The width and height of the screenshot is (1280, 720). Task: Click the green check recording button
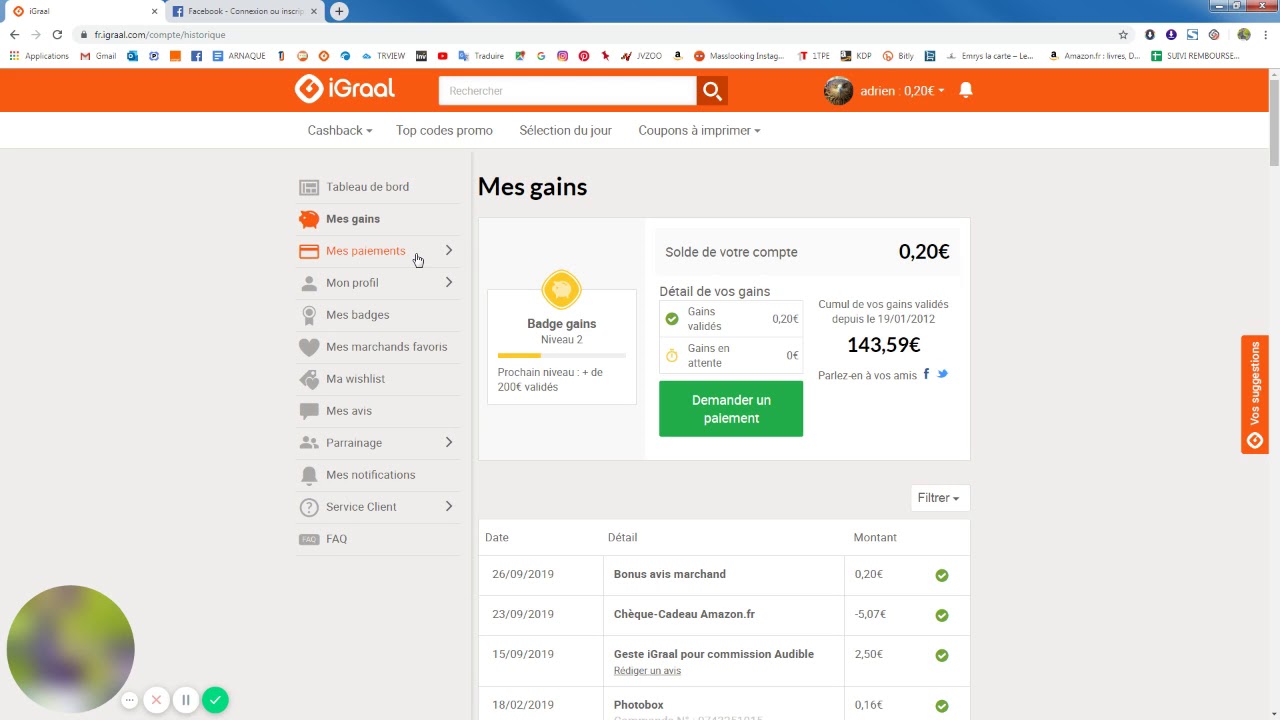coord(215,700)
